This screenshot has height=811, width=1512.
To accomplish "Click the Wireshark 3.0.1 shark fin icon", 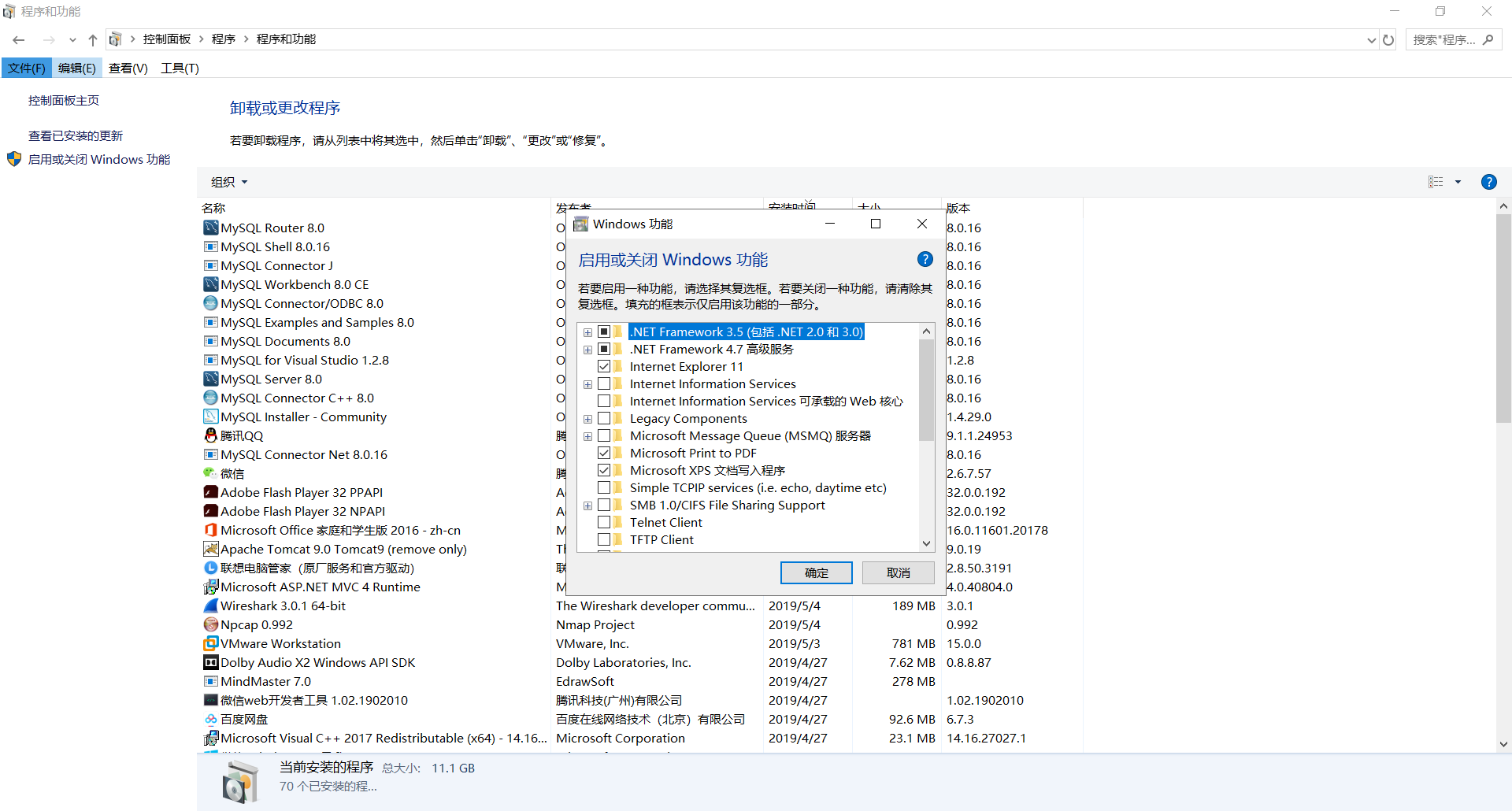I will click(x=210, y=605).
